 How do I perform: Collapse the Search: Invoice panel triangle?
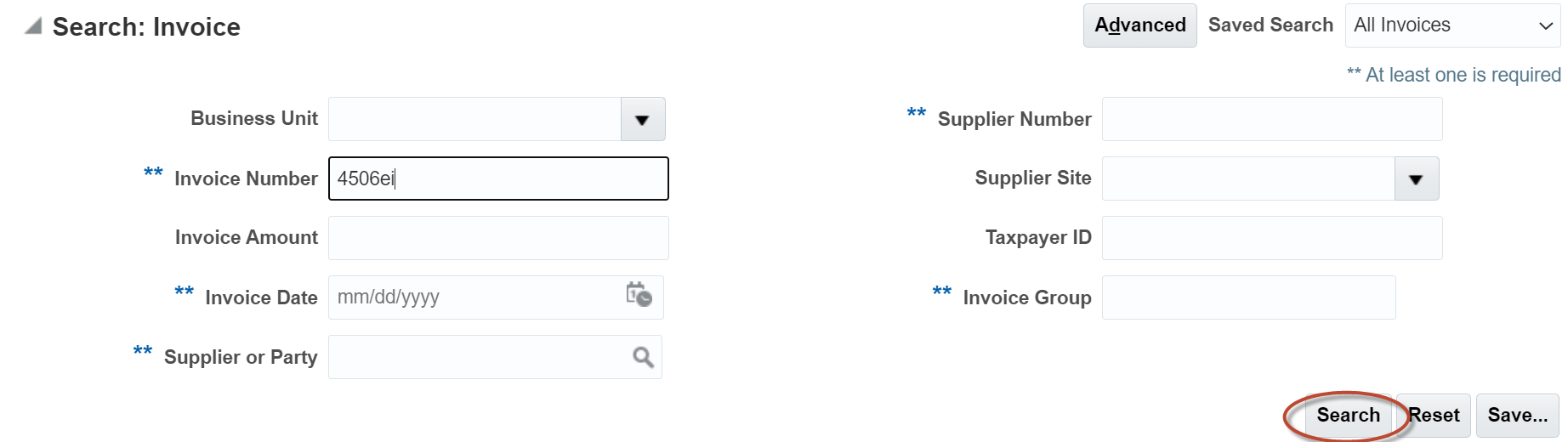click(33, 26)
